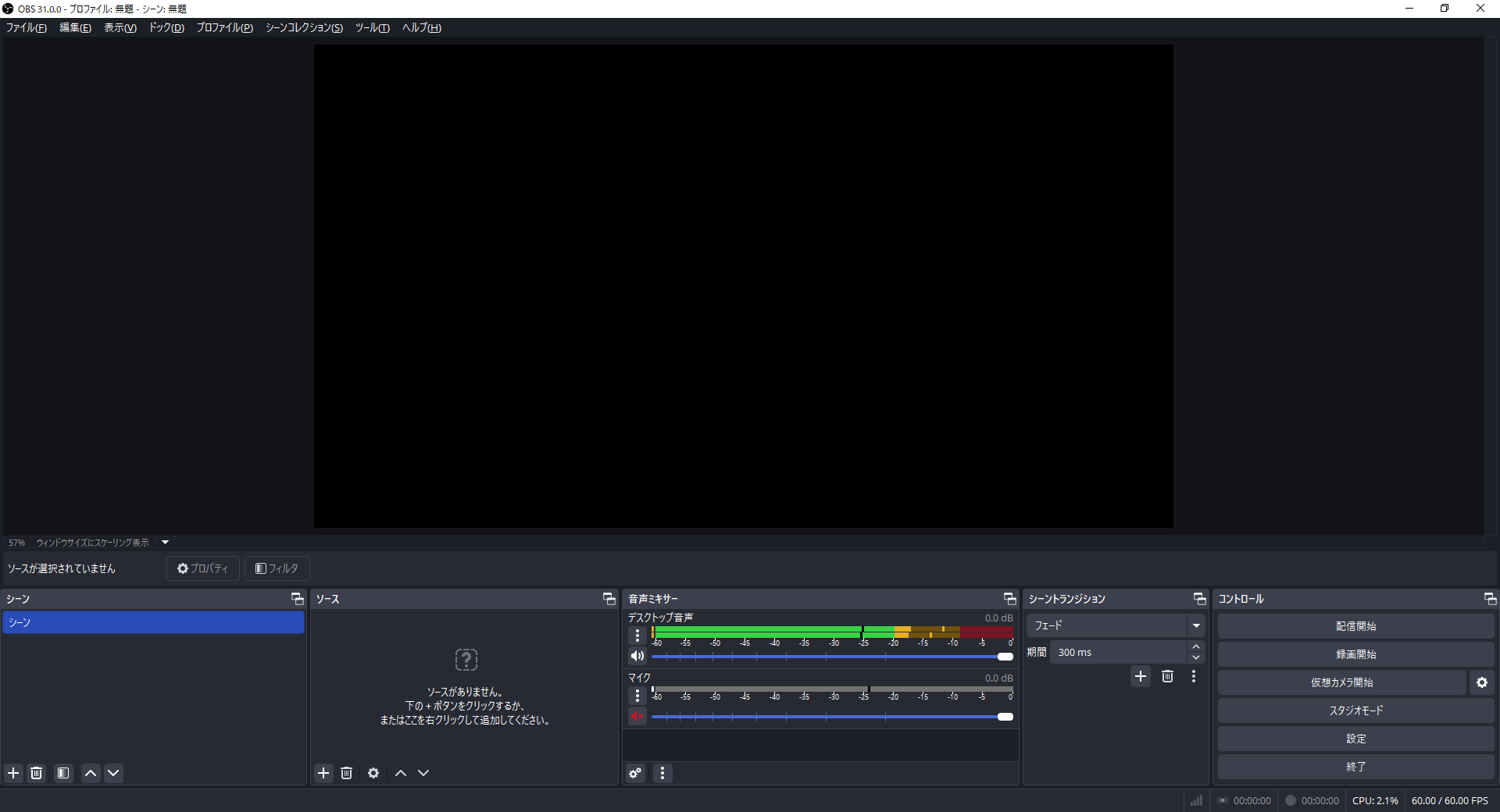The width and height of the screenshot is (1500, 812).
Task: Click the マイク volume slider handle
Action: 1005,717
